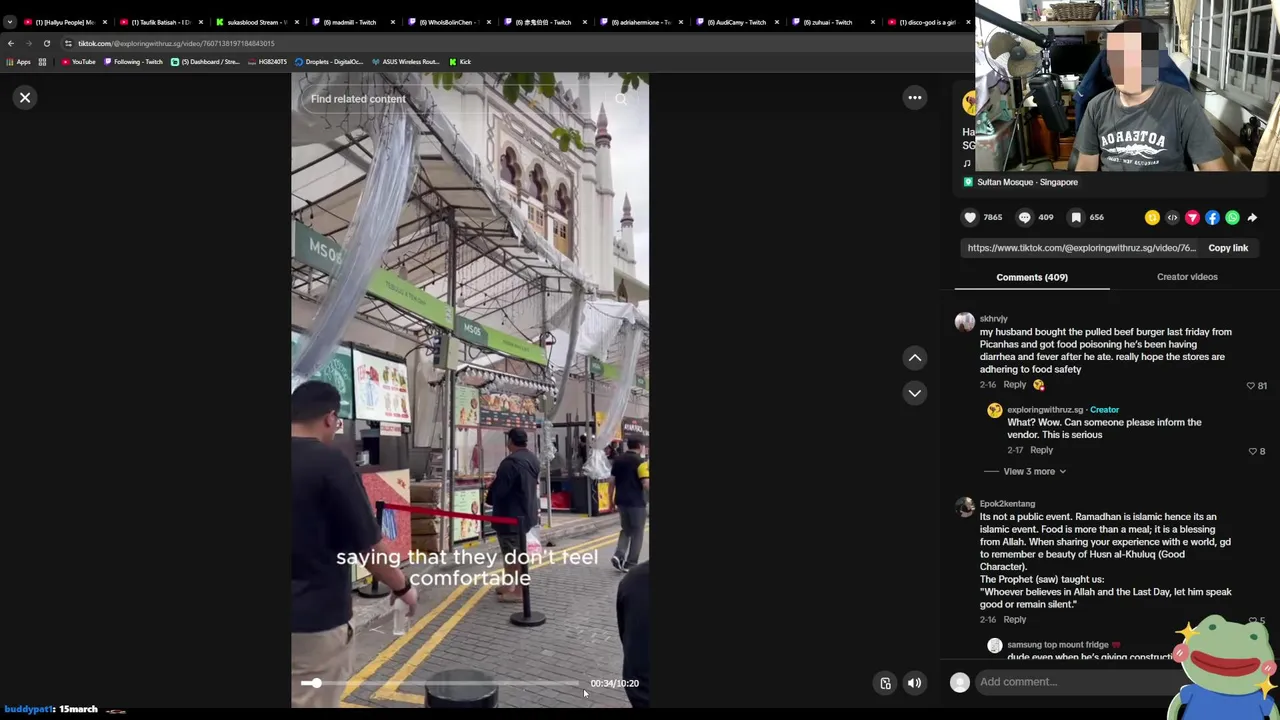Click the emoji reaction icon beside skhrvjy's Reply
This screenshot has width=1280, height=720.
point(1038,385)
